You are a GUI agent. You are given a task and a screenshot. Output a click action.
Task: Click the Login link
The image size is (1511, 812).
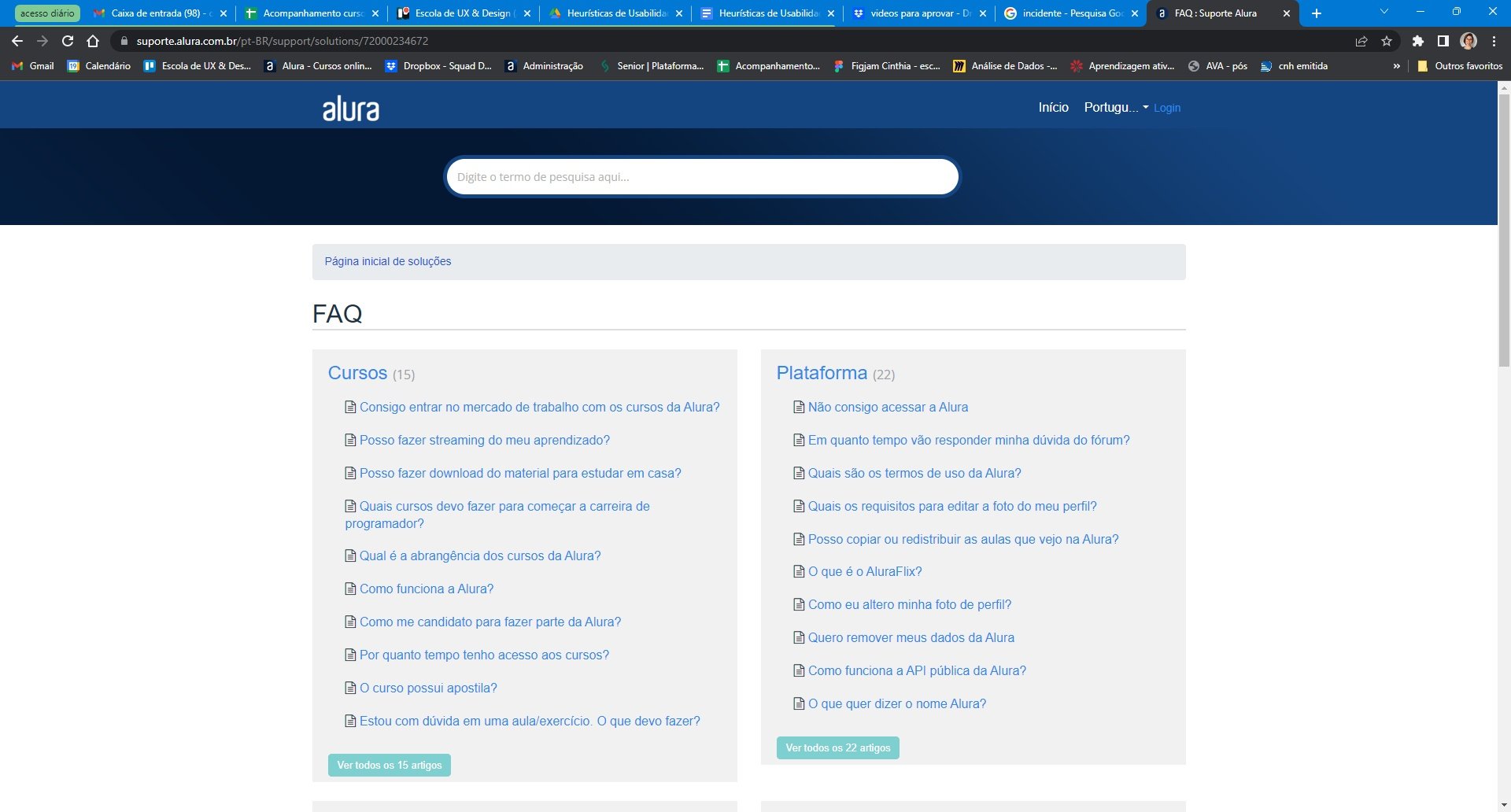click(x=1167, y=108)
